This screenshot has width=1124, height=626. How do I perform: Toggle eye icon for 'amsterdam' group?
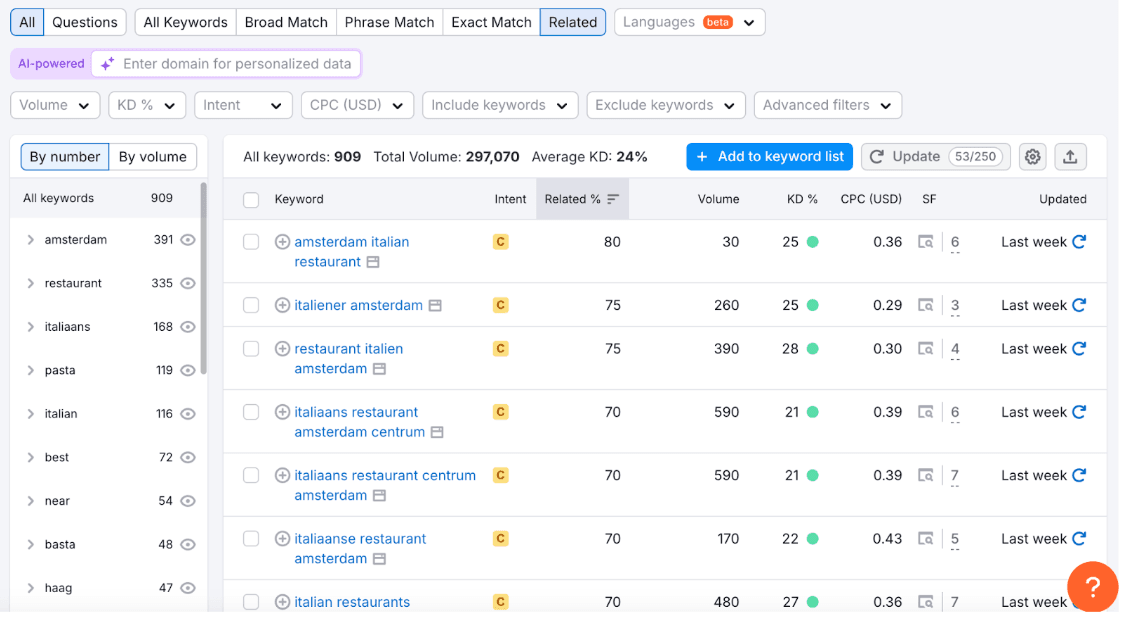click(188, 240)
